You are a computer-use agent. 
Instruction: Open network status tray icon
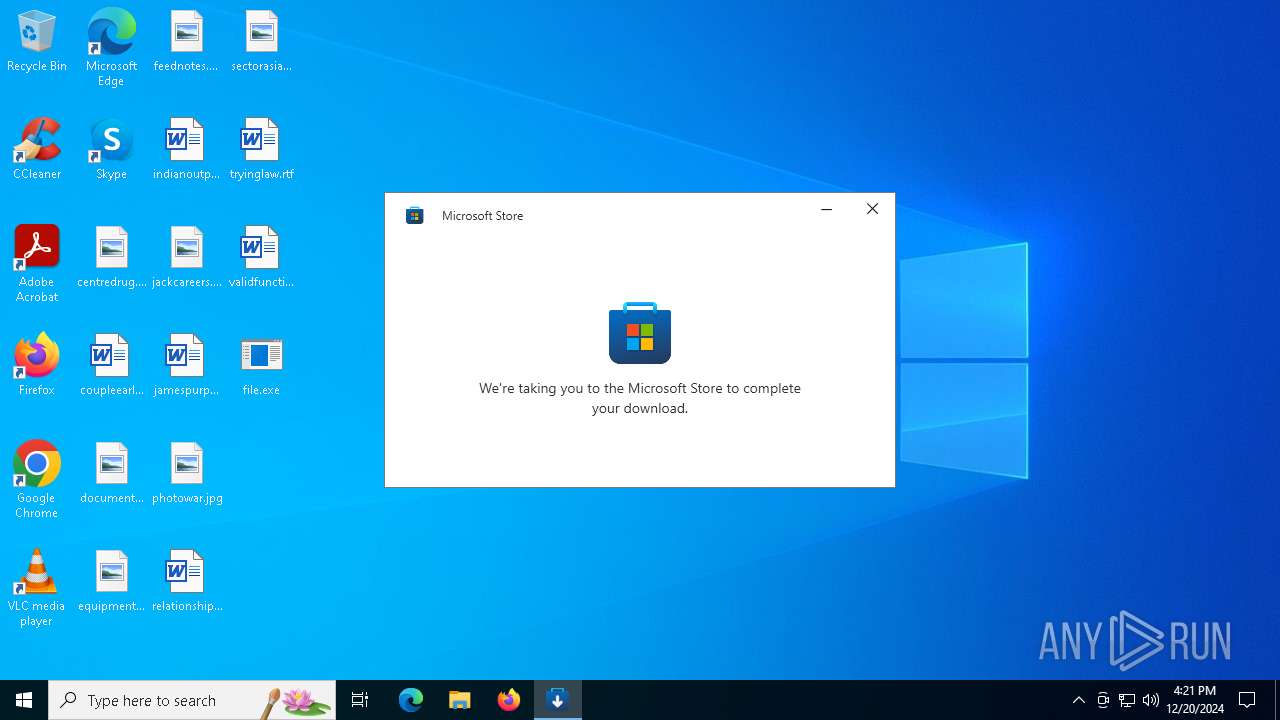point(1127,700)
